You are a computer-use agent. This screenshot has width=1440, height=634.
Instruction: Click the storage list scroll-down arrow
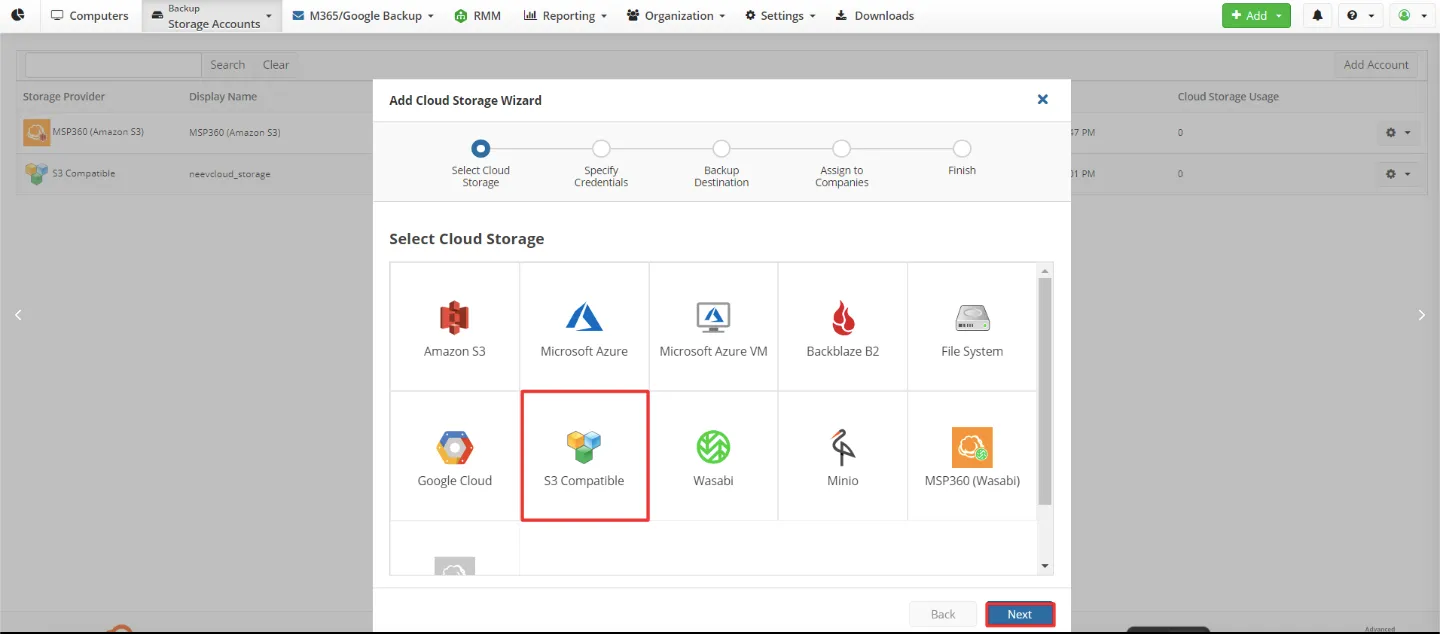1045,567
